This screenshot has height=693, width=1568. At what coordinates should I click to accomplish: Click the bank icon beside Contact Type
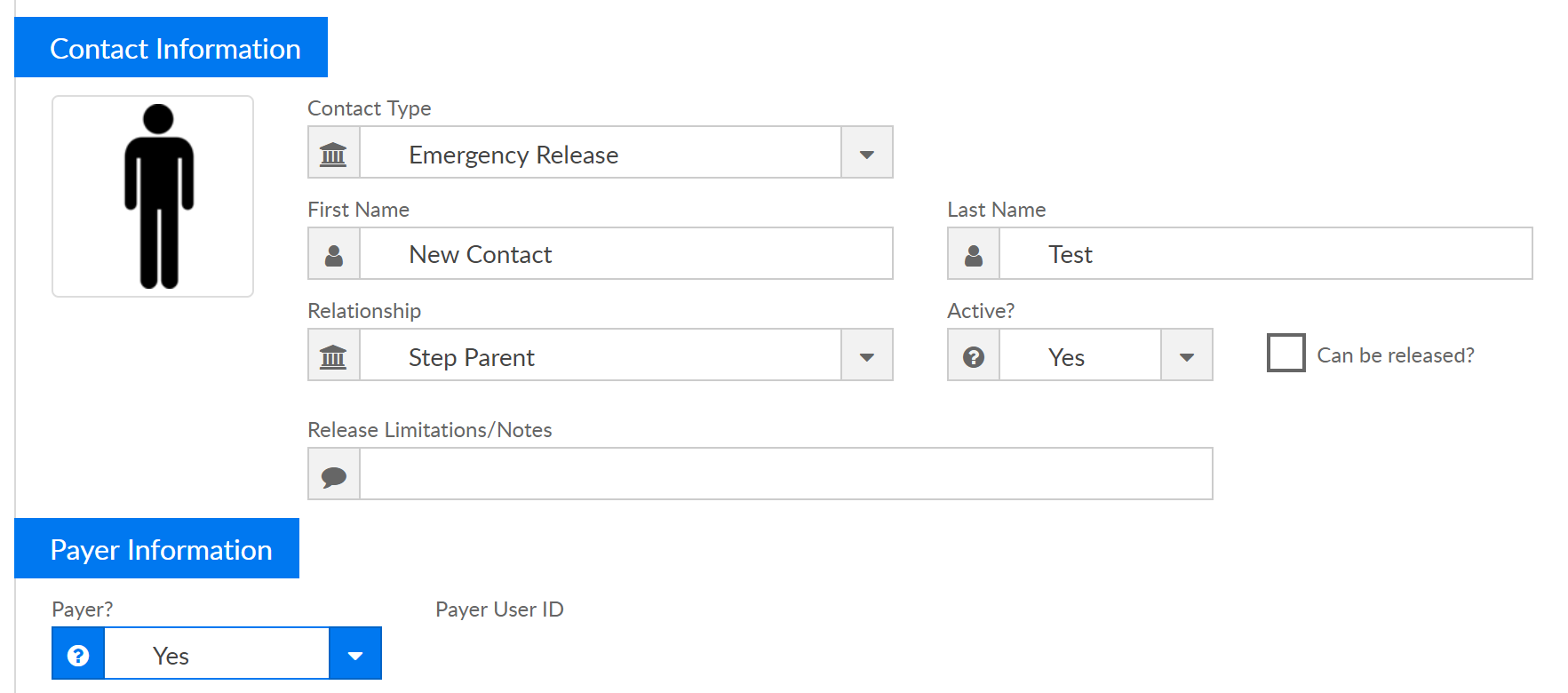[x=333, y=153]
